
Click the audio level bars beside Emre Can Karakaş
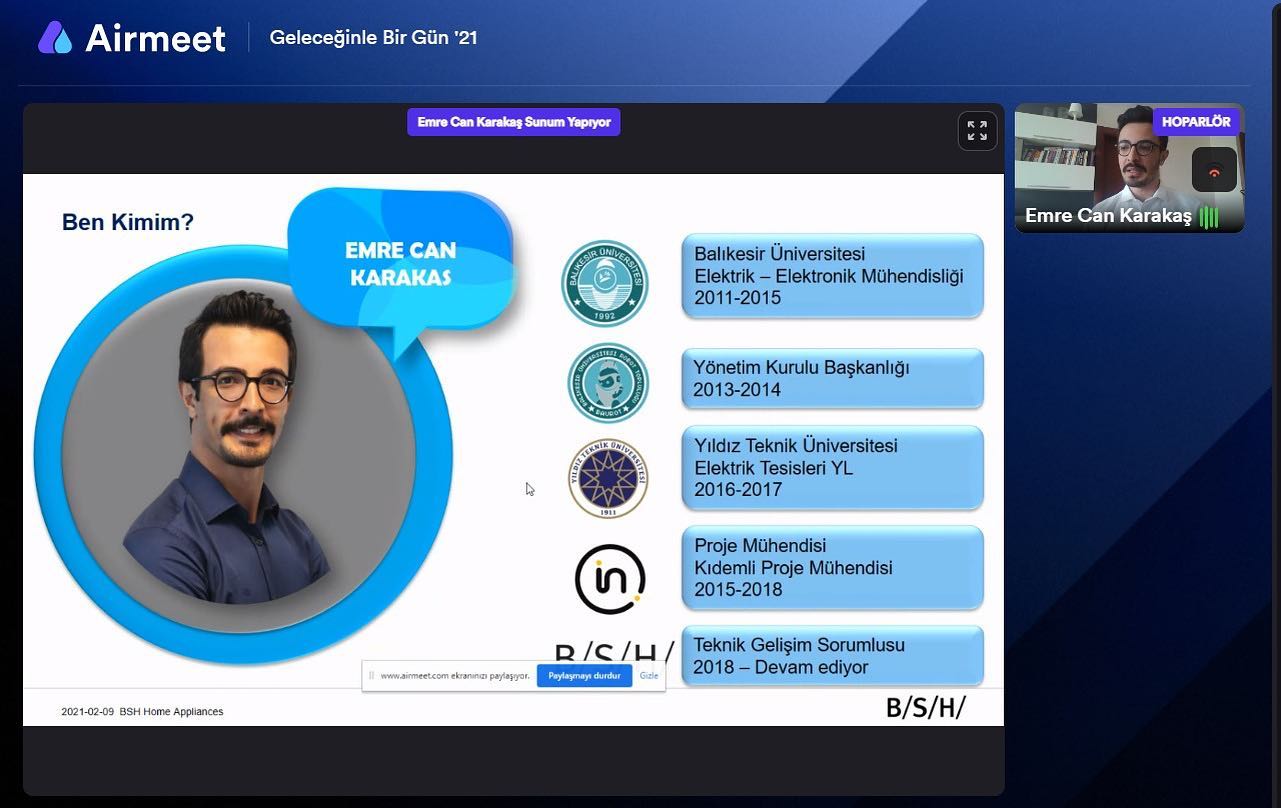[1209, 216]
